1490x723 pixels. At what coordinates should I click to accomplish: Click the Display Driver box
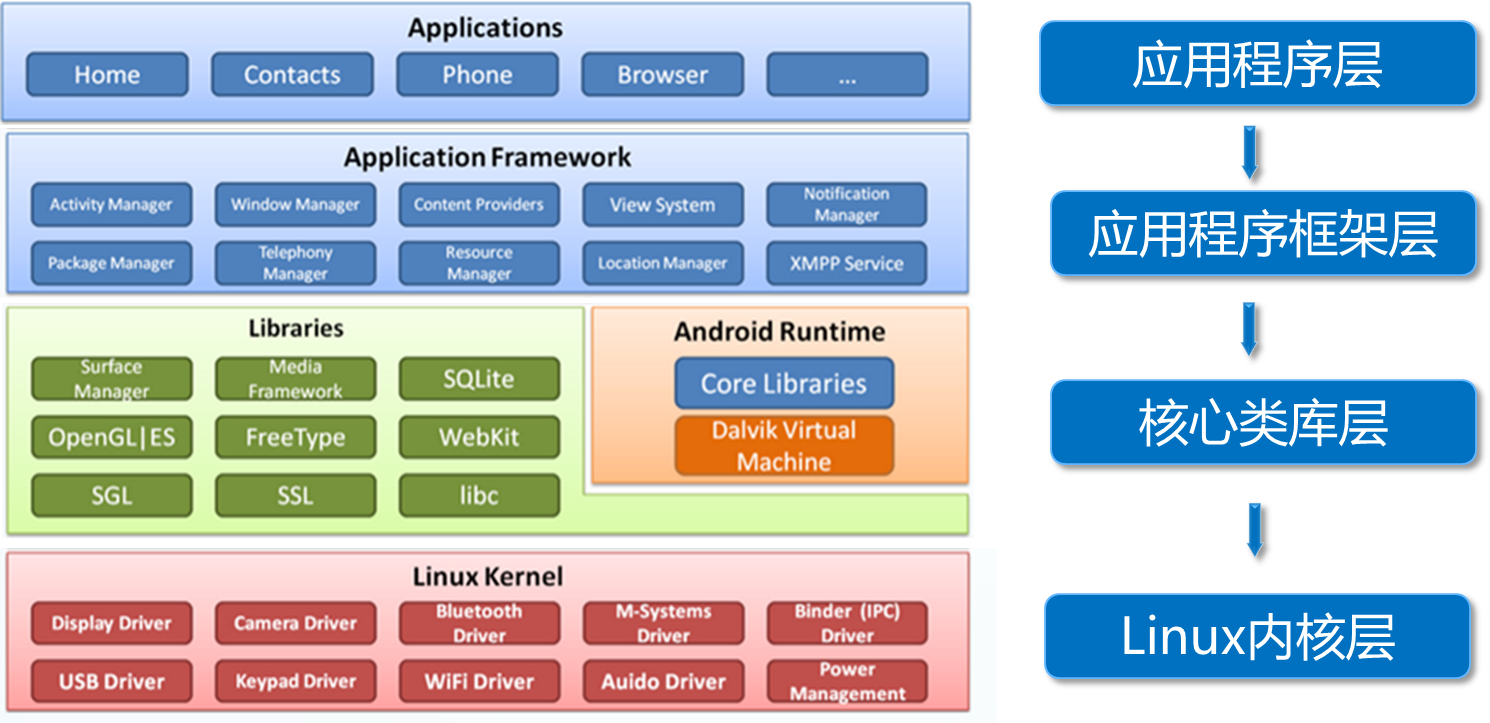pyautogui.click(x=111, y=623)
